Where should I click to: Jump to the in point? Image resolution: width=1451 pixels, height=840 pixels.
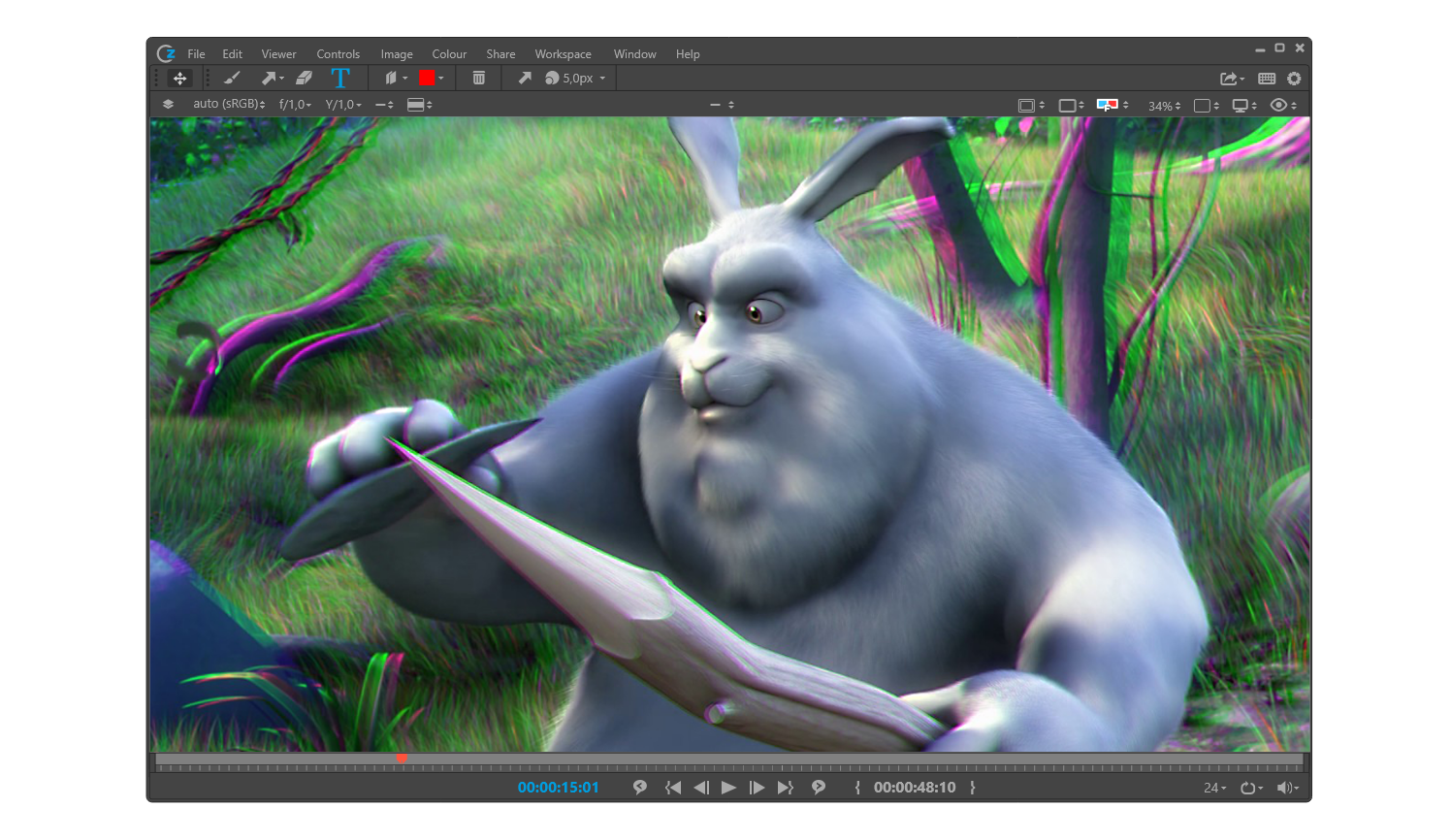[673, 788]
